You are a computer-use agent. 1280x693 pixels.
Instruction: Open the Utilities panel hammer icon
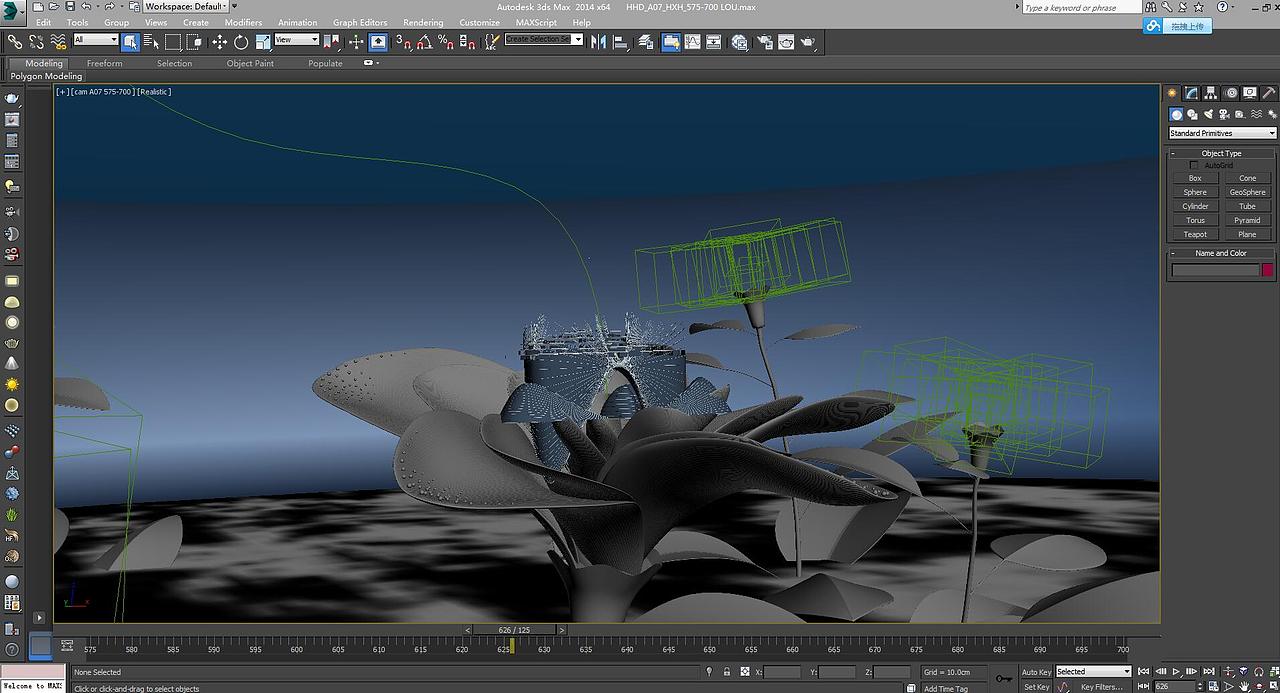coord(1269,93)
